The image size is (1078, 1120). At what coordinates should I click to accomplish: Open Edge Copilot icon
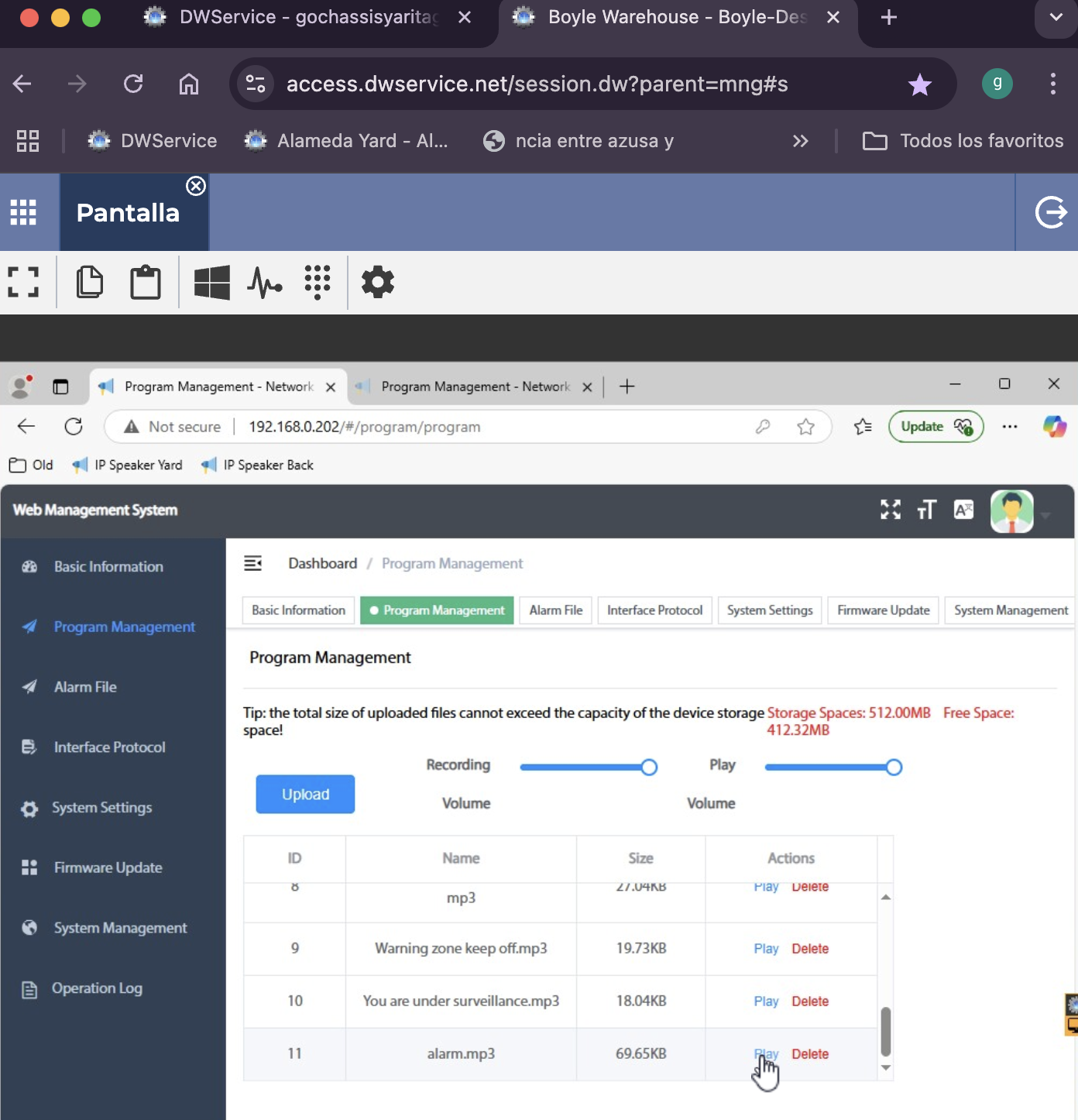(1055, 426)
